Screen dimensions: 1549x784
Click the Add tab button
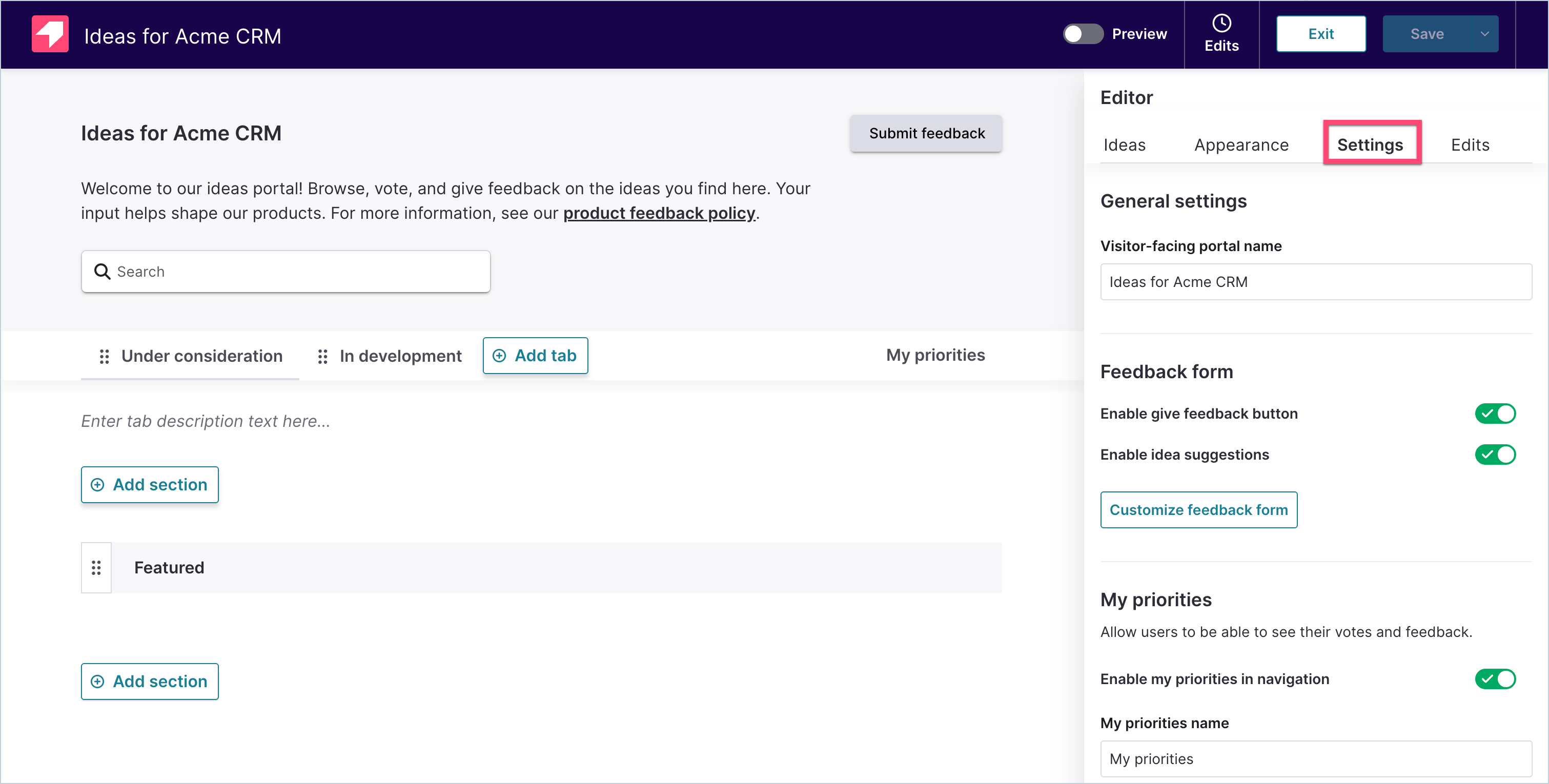tap(535, 355)
